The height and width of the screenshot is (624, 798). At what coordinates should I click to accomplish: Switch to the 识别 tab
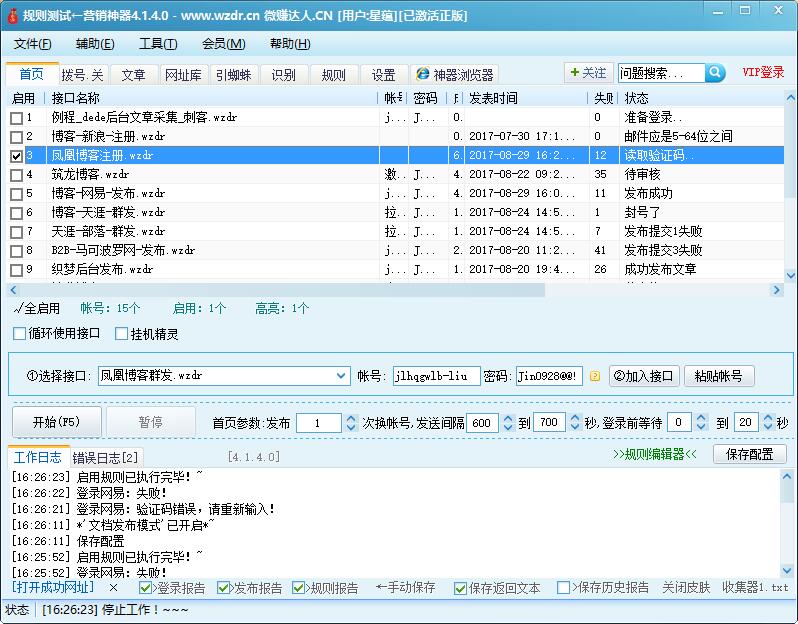283,75
